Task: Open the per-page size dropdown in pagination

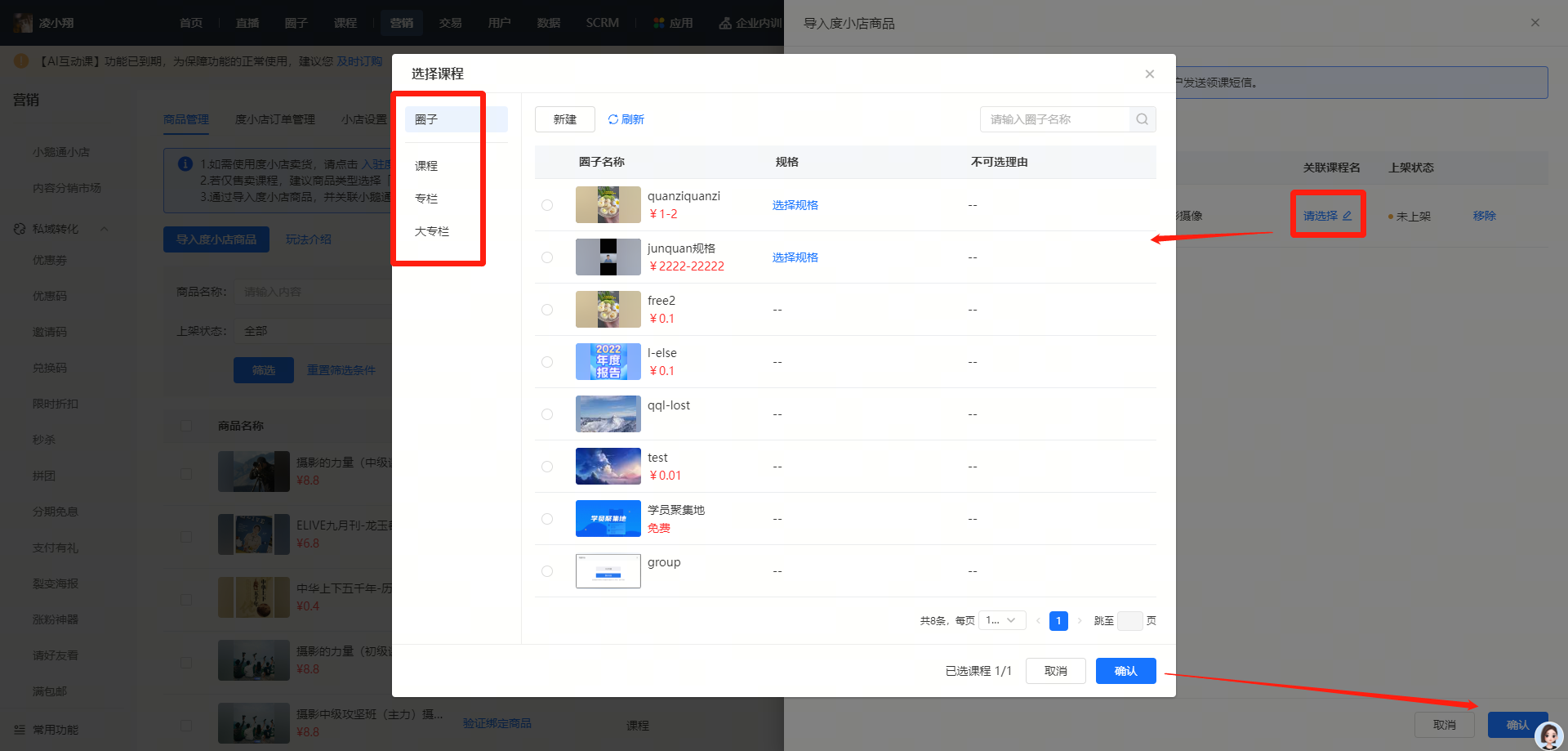Action: tap(1002, 620)
